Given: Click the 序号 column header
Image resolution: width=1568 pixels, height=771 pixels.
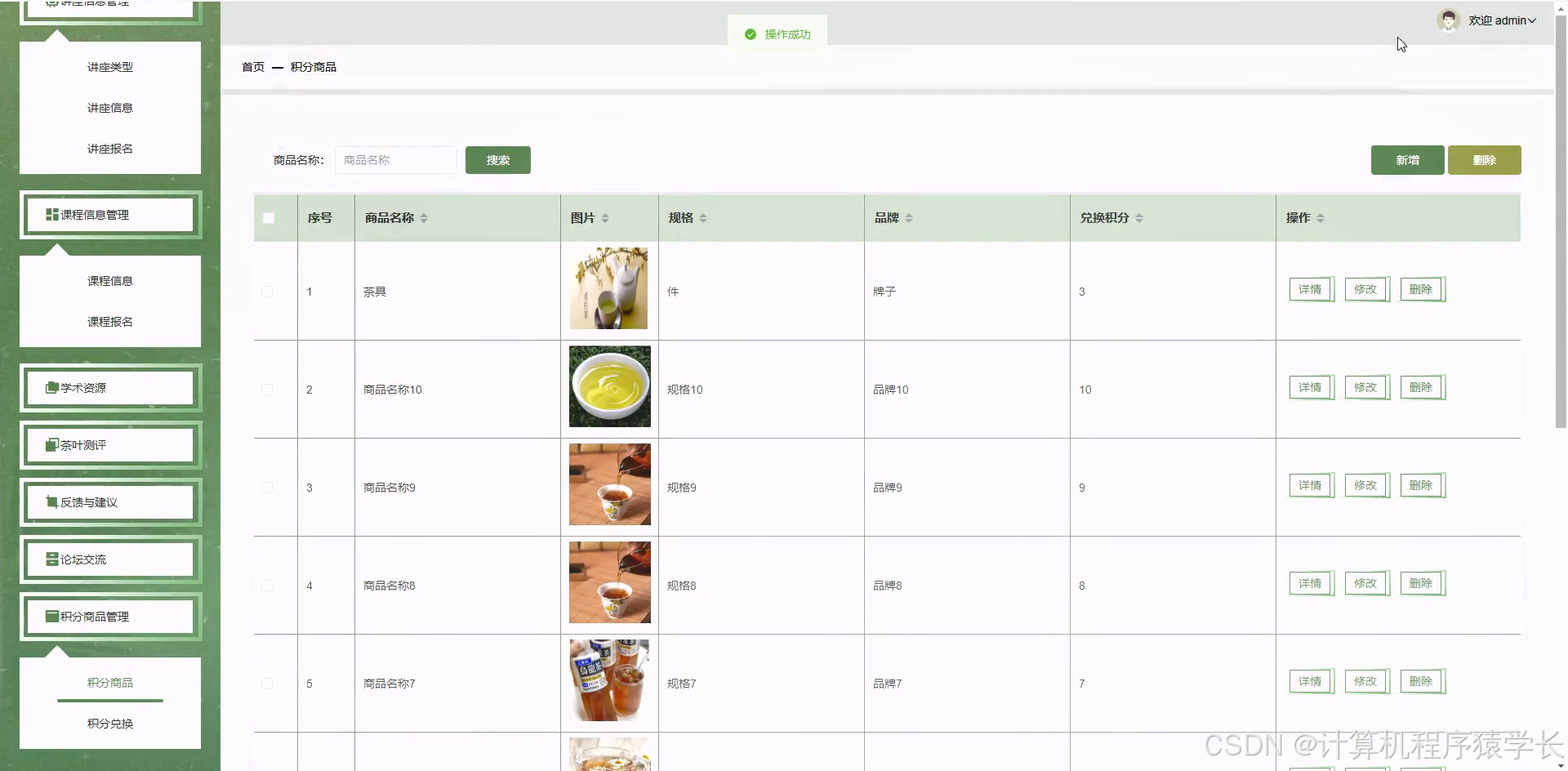Looking at the screenshot, I should pos(320,218).
